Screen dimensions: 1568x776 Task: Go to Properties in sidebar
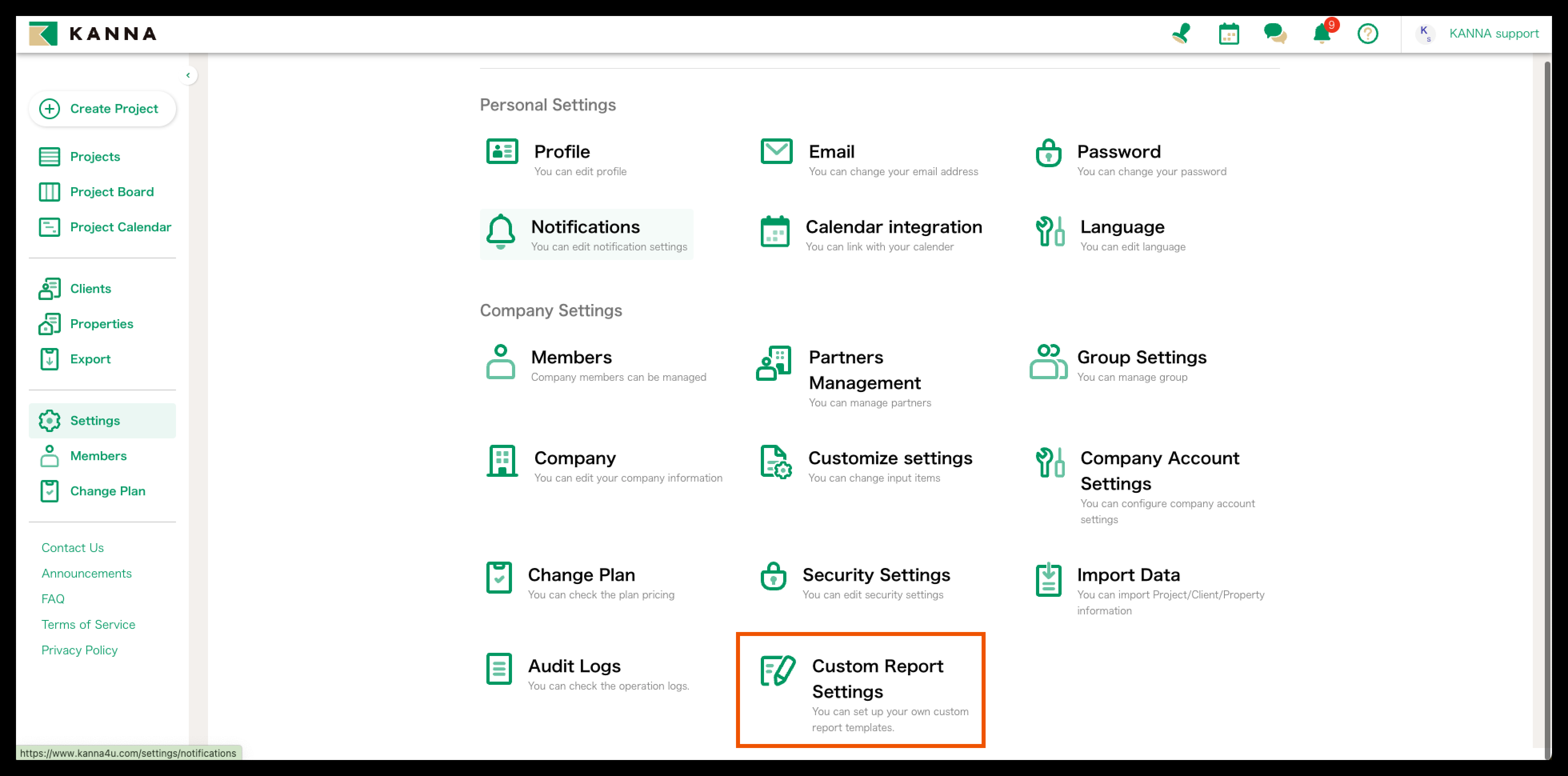point(101,324)
